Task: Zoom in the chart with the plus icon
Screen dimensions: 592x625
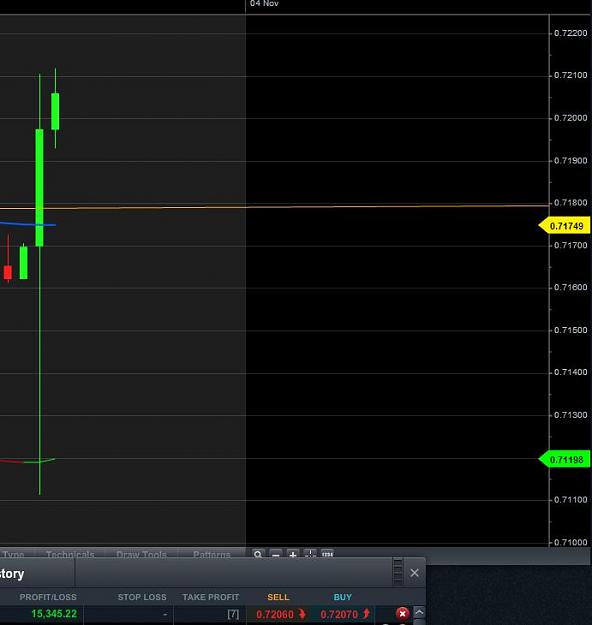Action: click(x=293, y=554)
